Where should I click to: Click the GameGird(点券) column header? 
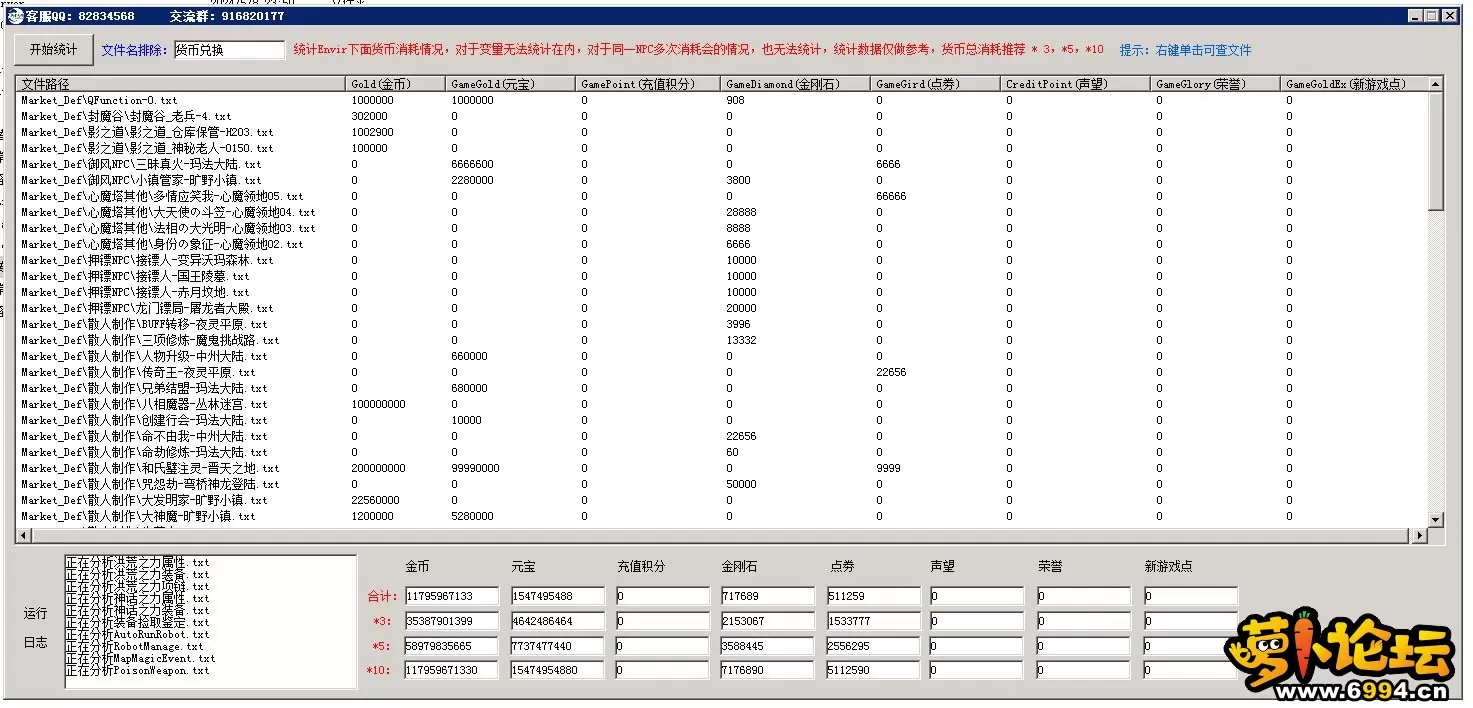tap(935, 84)
